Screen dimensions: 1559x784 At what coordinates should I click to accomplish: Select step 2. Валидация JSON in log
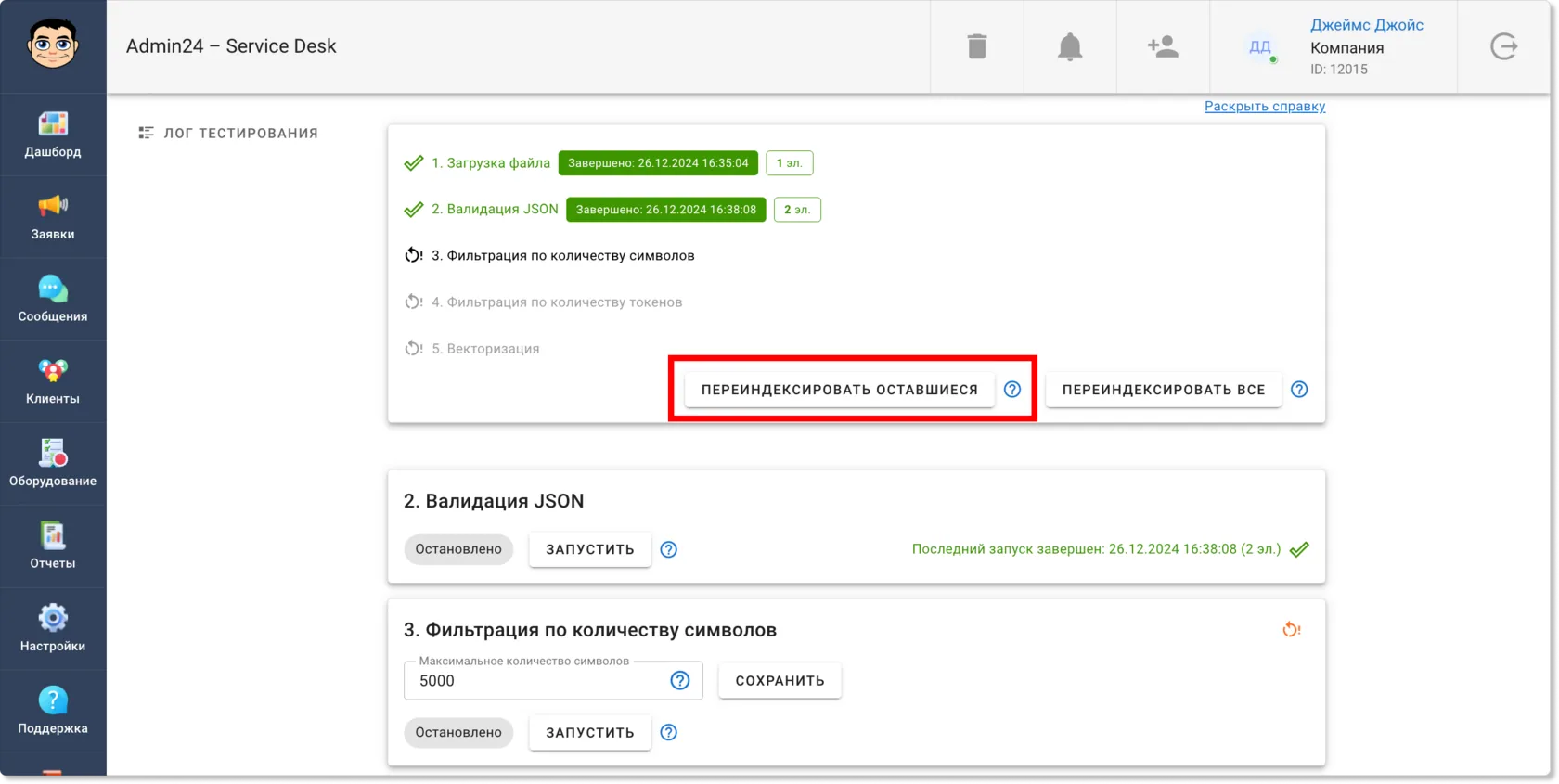point(495,210)
